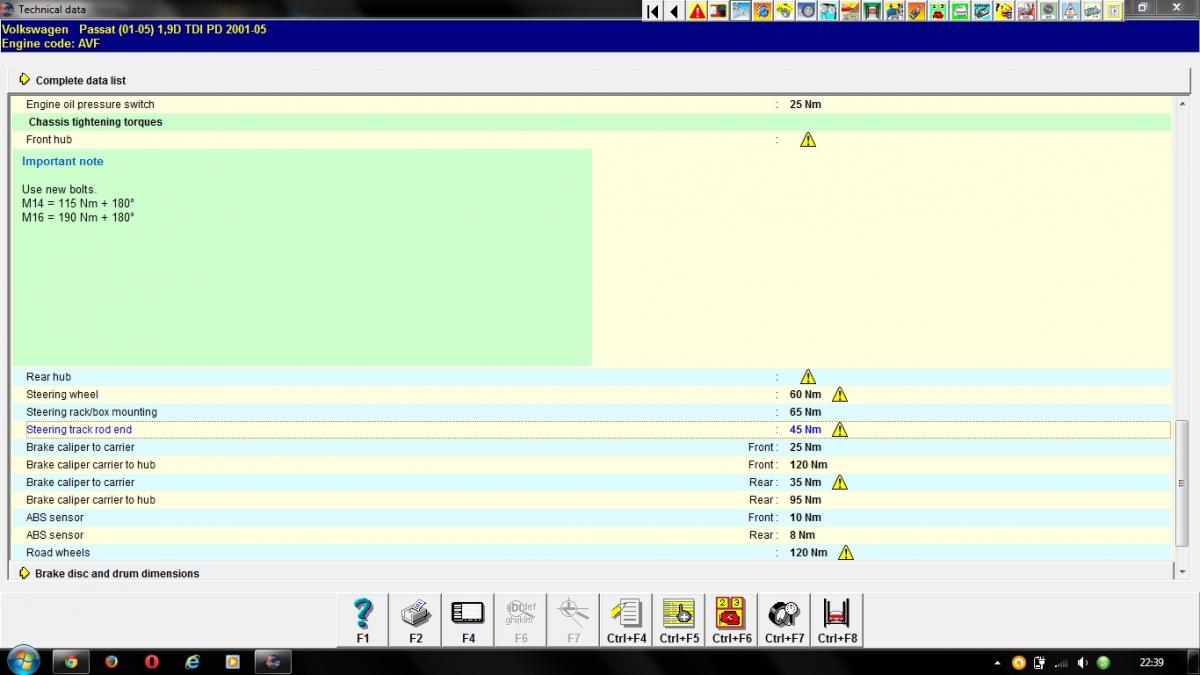View the Road wheels 120 Nm warning note
The image size is (1200, 675).
[845, 553]
